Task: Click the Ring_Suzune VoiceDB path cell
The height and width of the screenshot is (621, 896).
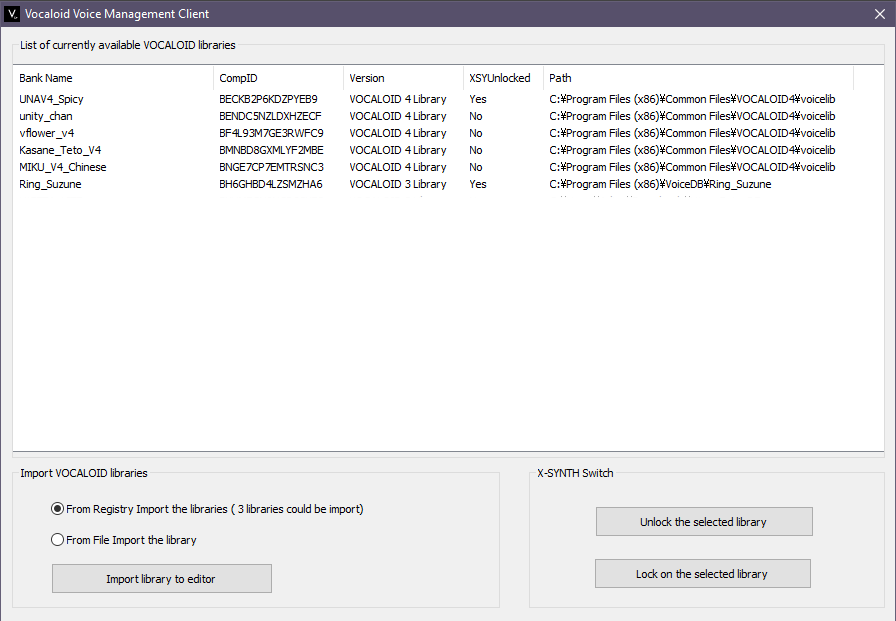Action: tap(660, 184)
